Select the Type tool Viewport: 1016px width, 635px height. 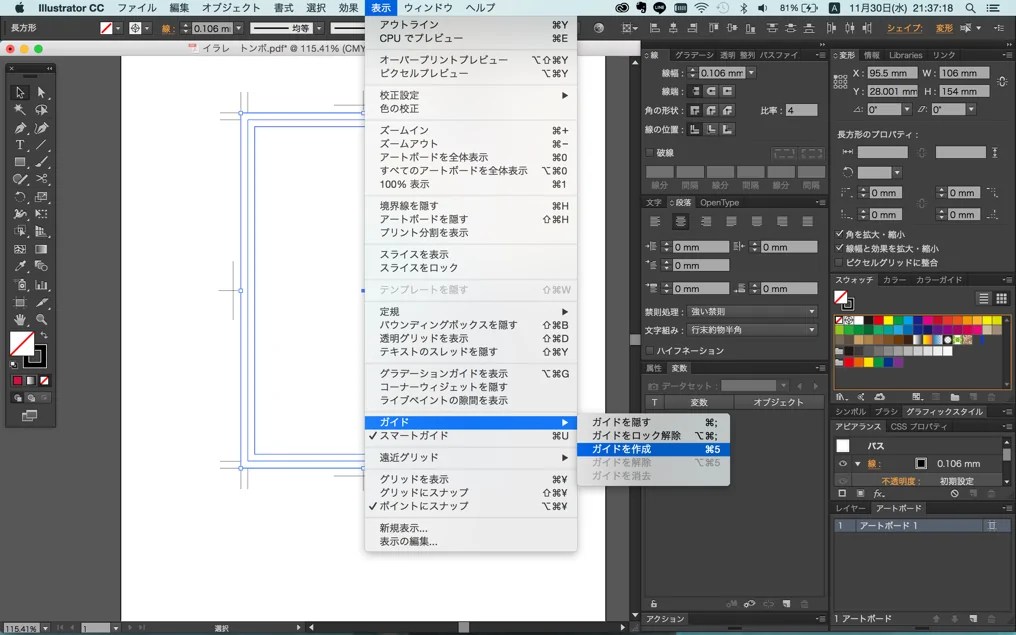coord(20,145)
